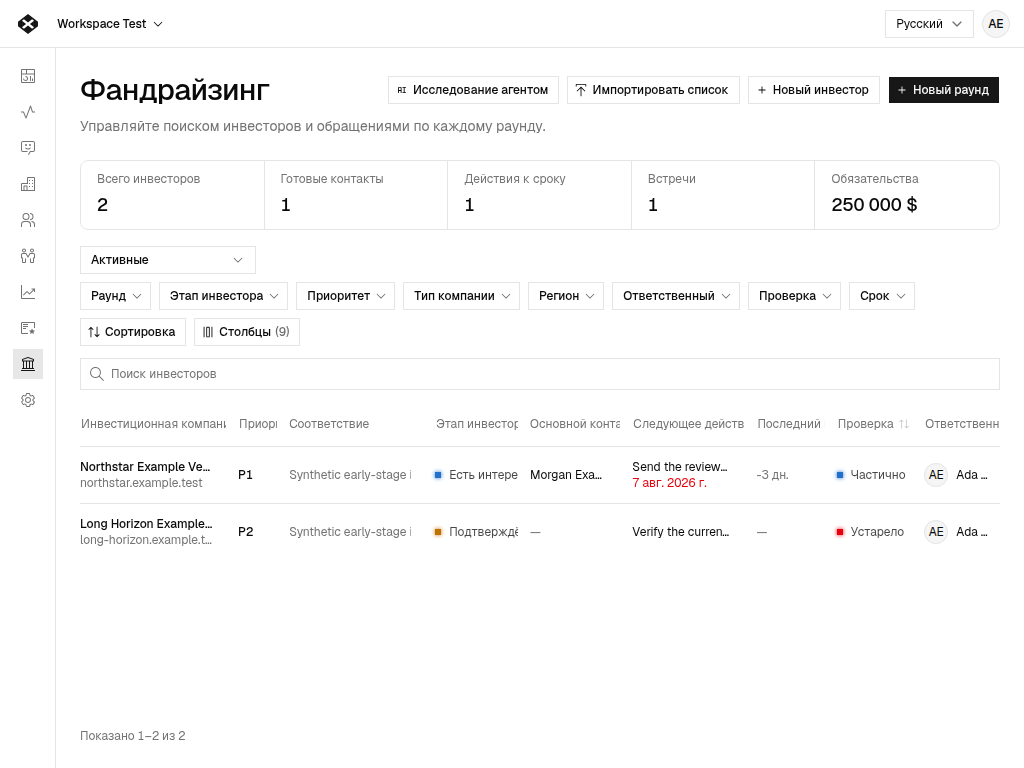The width and height of the screenshot is (1024, 768).
Task: Click the Send the review... action cell
Action: pos(680,466)
